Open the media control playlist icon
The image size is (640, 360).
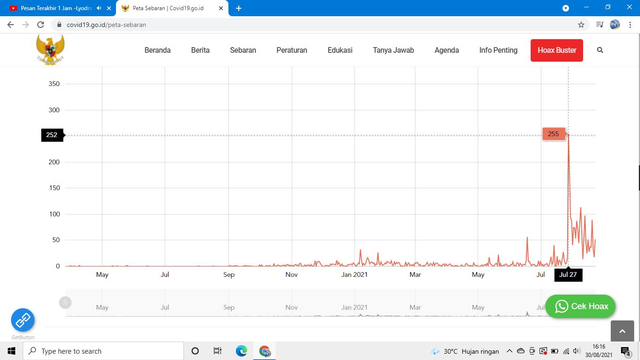599,25
